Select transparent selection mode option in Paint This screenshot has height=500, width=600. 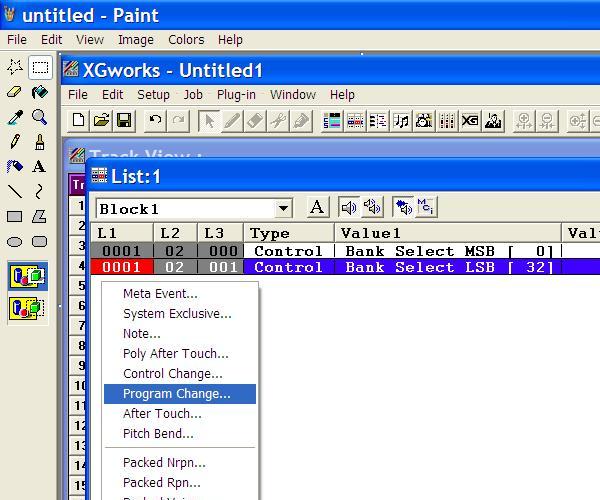[x=28, y=308]
